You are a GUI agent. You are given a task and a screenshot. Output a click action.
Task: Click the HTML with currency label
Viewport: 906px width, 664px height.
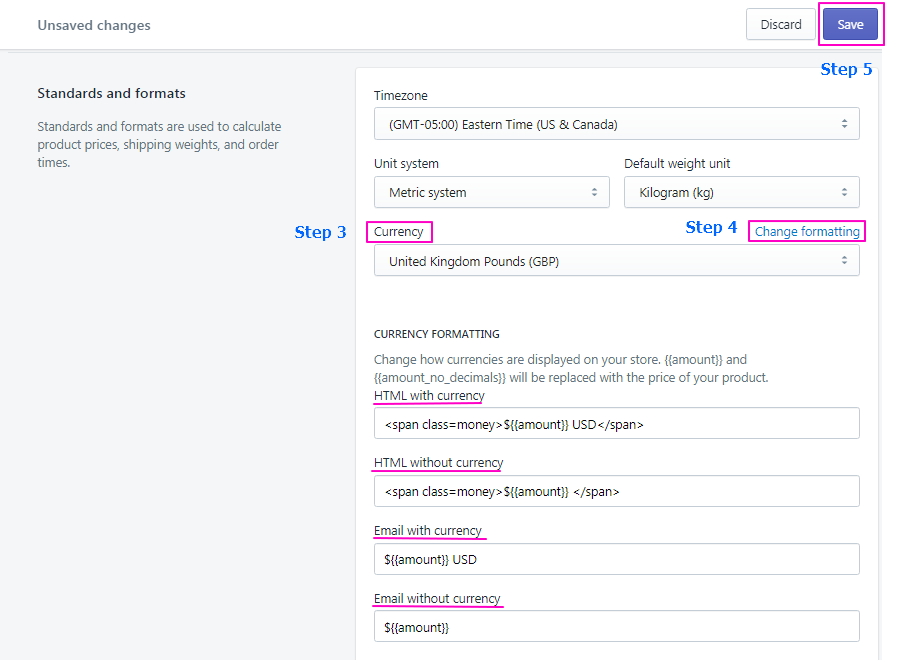pos(428,396)
